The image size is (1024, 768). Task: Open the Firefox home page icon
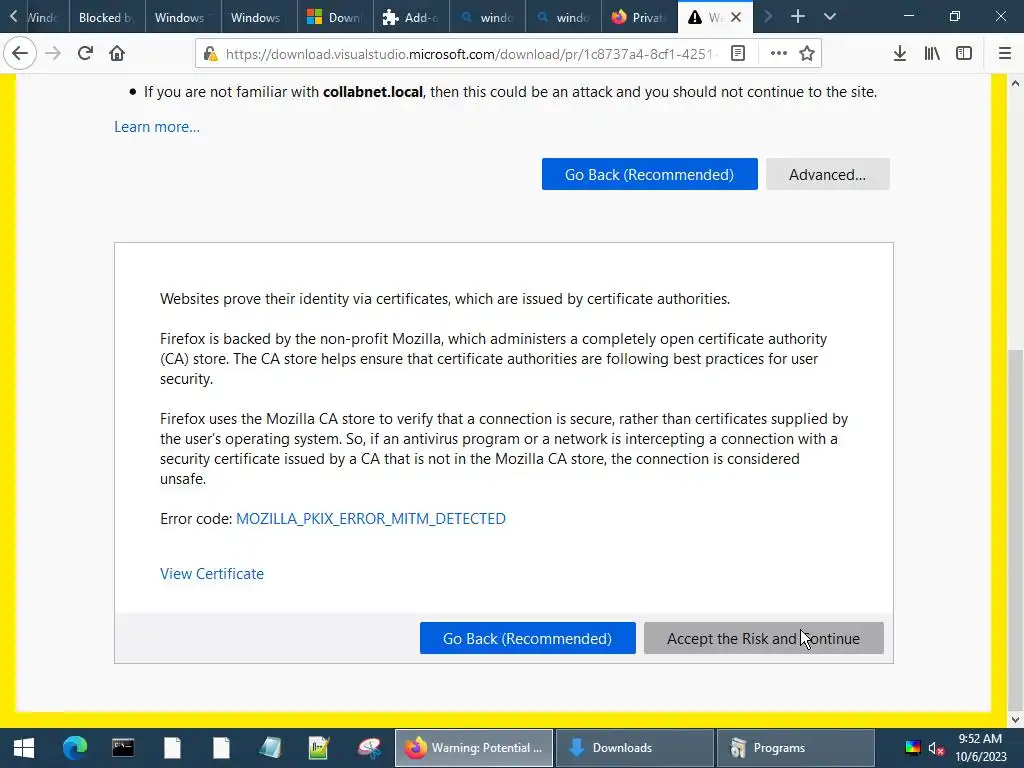(117, 54)
